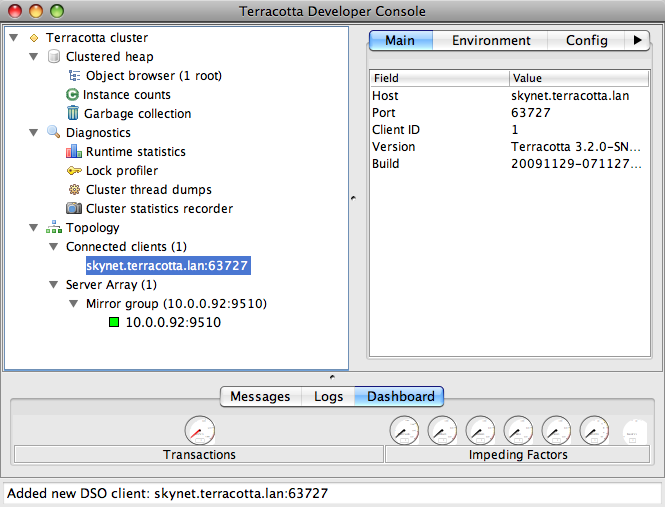The image size is (665, 507).
Task: Click the fifth Impeding Factors gauge
Action: [x=556, y=430]
